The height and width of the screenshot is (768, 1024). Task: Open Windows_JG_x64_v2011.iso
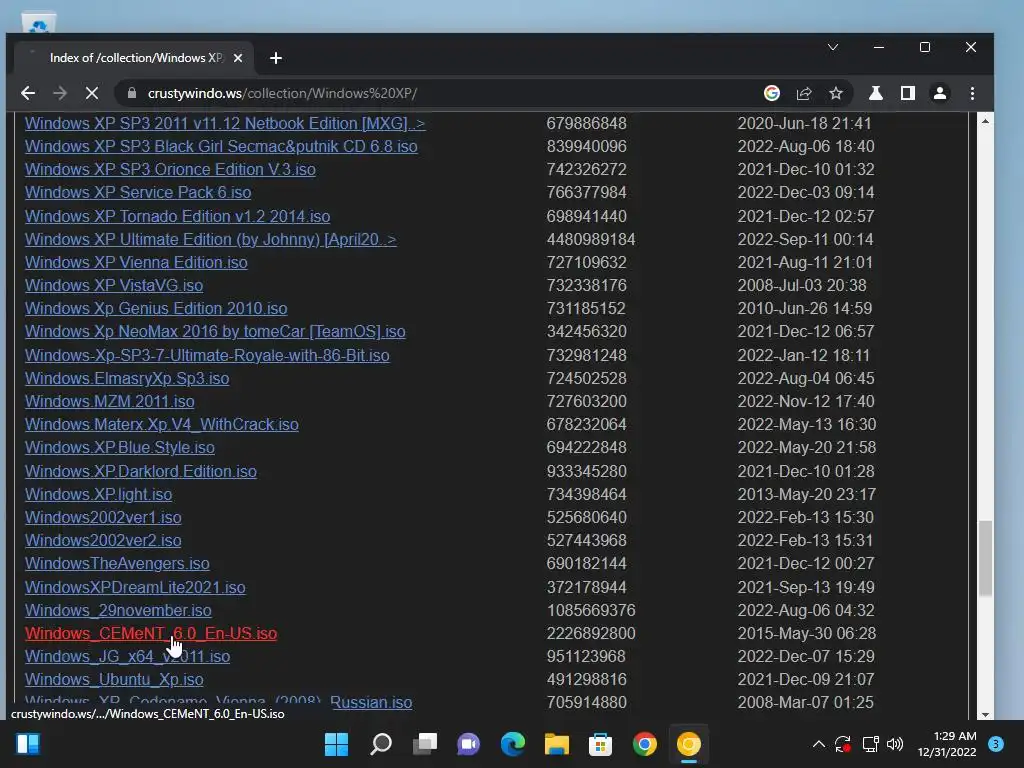point(127,656)
